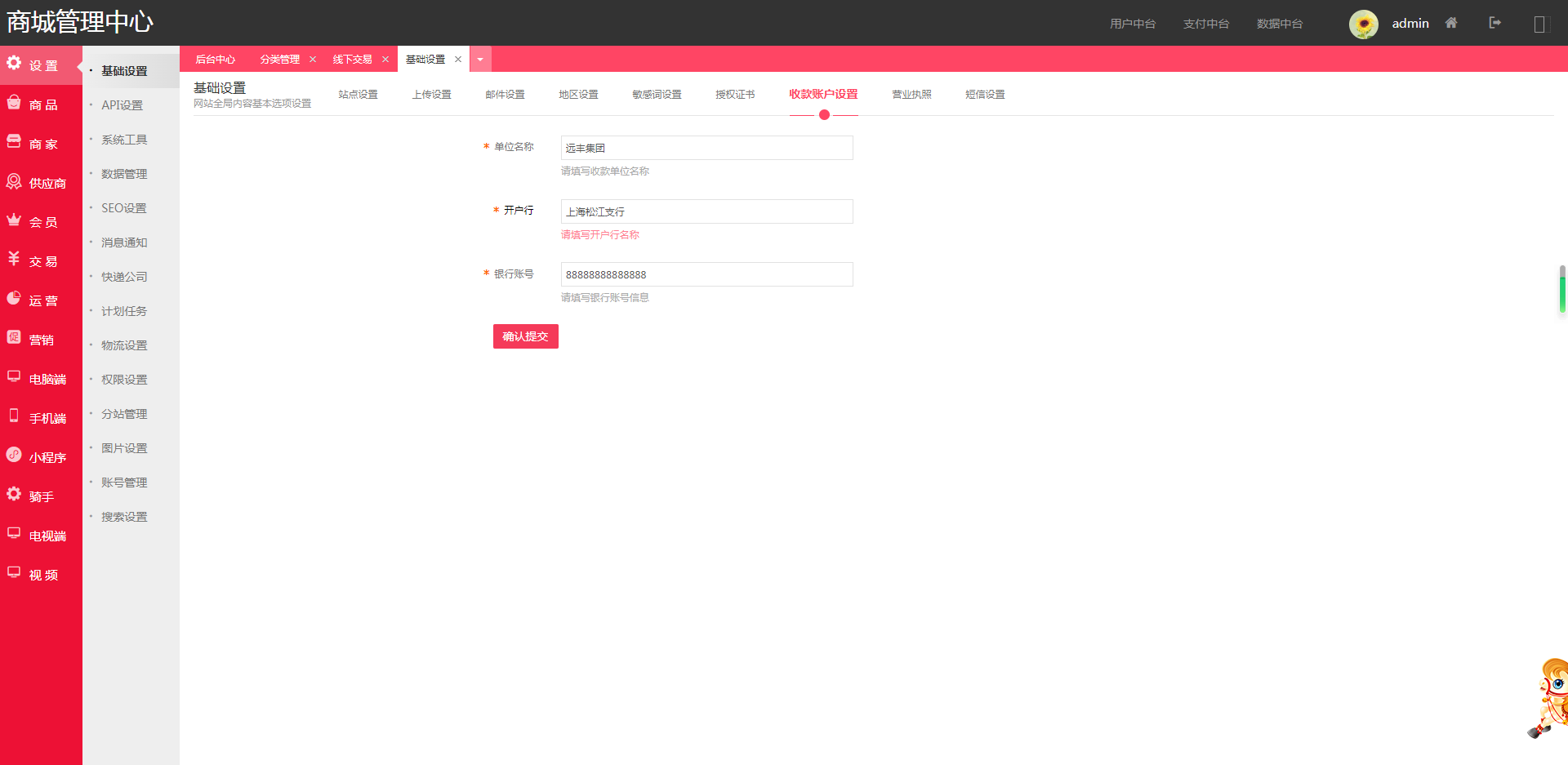Click the 视频 screen icon

pos(14,572)
